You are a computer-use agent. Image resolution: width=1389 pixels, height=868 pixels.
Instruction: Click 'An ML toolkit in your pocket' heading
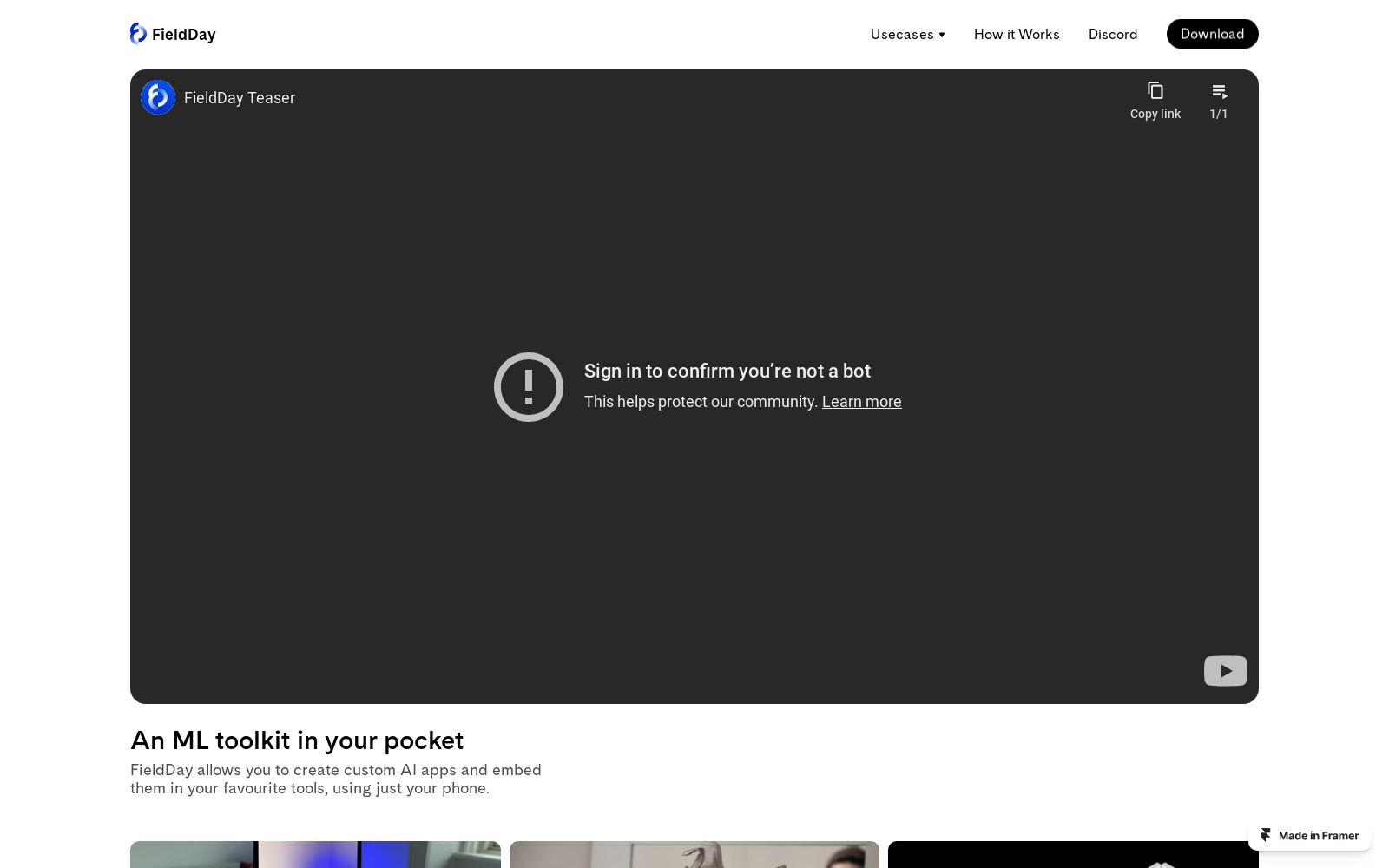tap(297, 740)
